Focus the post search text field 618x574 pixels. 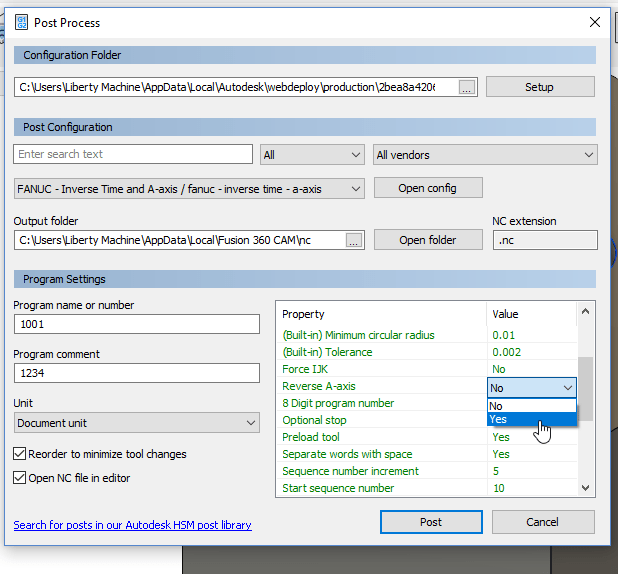click(133, 154)
